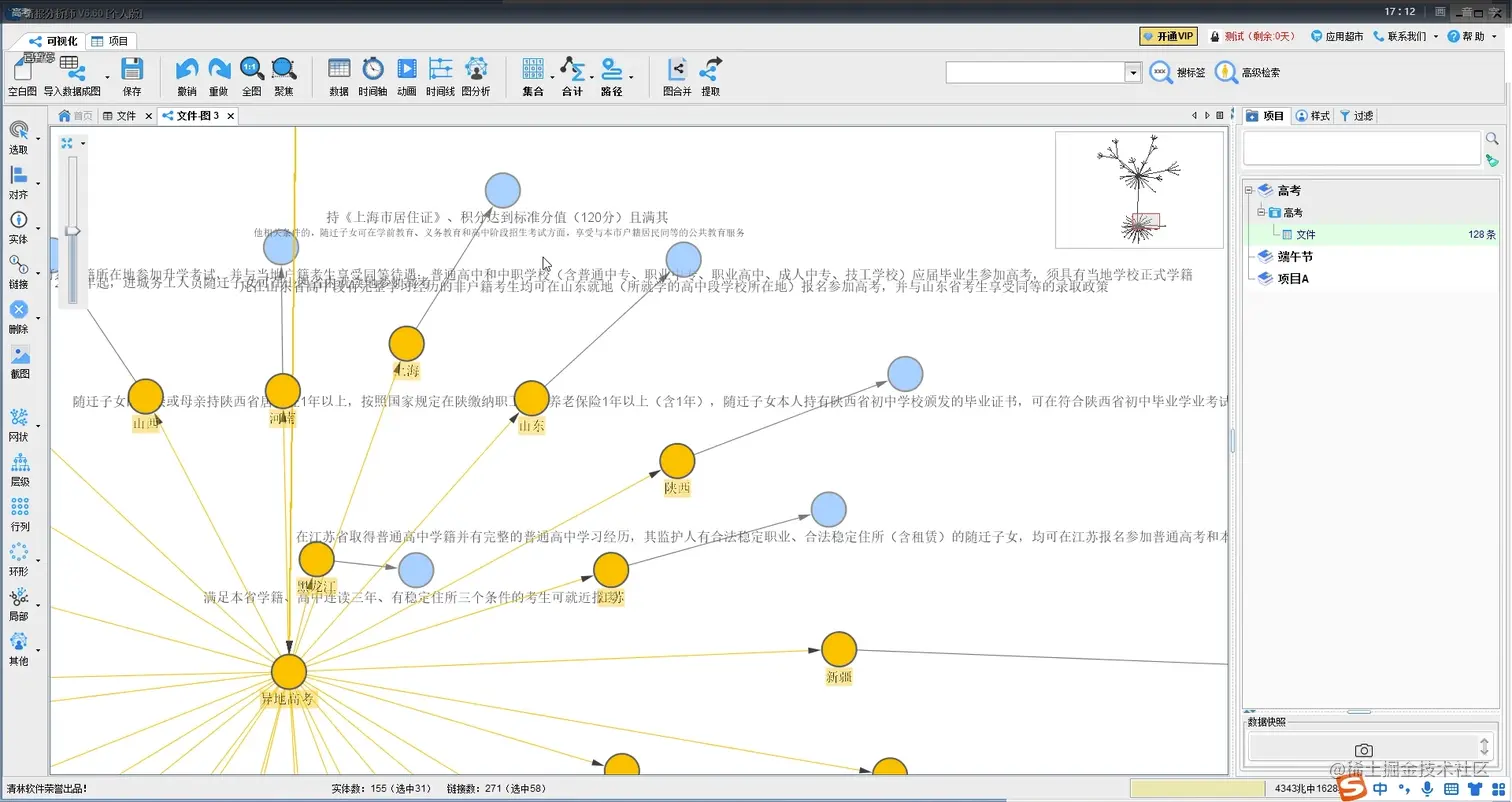Undo the last action (撤销)
The width and height of the screenshot is (1512, 802).
[186, 76]
